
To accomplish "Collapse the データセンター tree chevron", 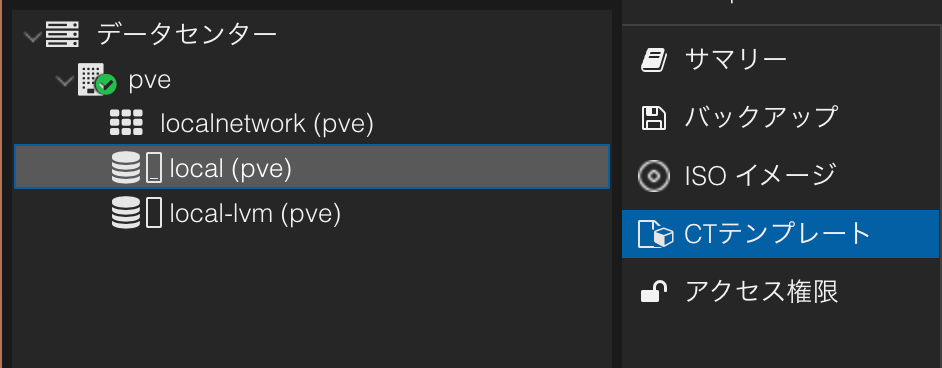I will [32, 37].
